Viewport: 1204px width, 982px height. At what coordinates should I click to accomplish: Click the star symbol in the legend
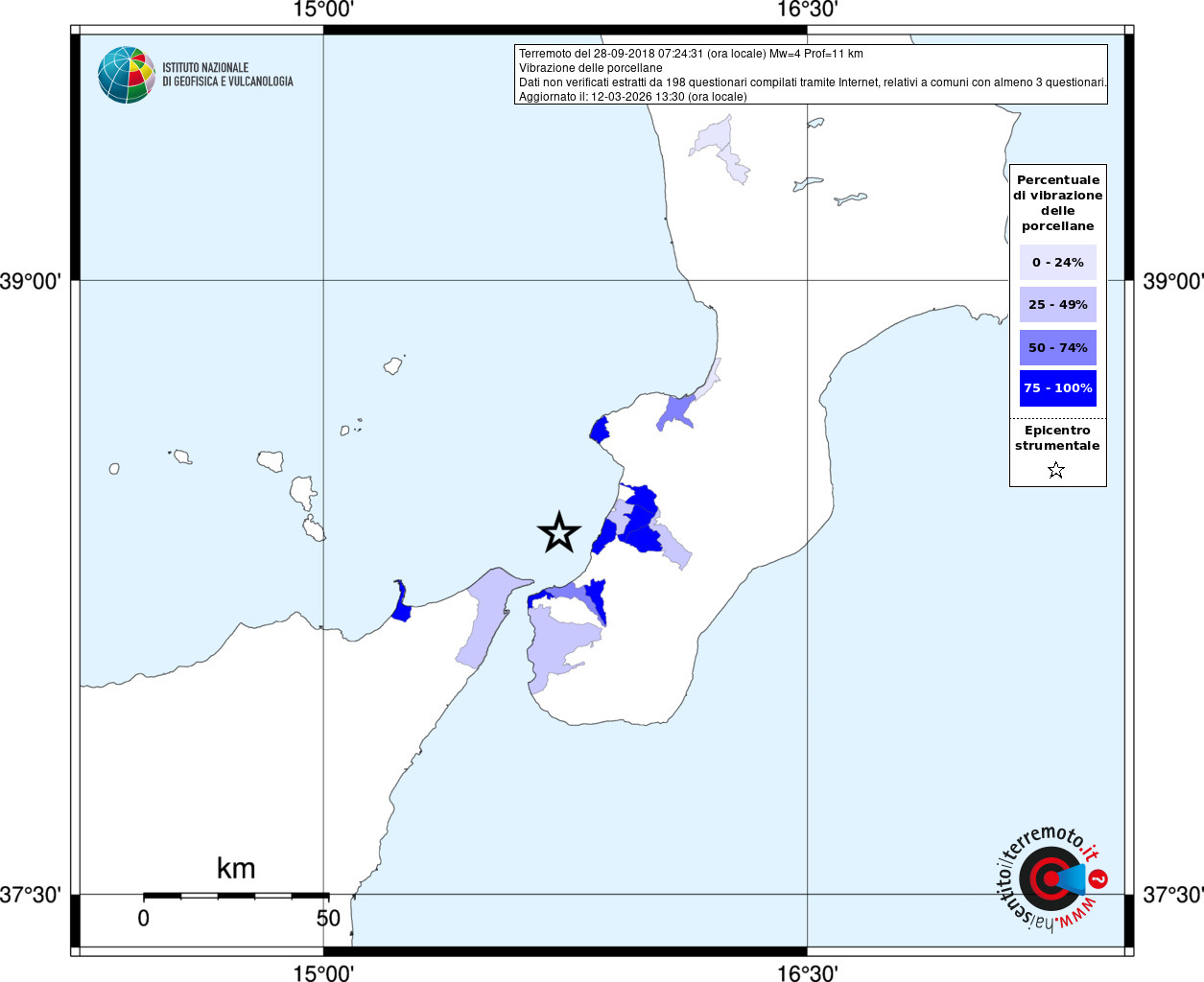coord(1056,470)
